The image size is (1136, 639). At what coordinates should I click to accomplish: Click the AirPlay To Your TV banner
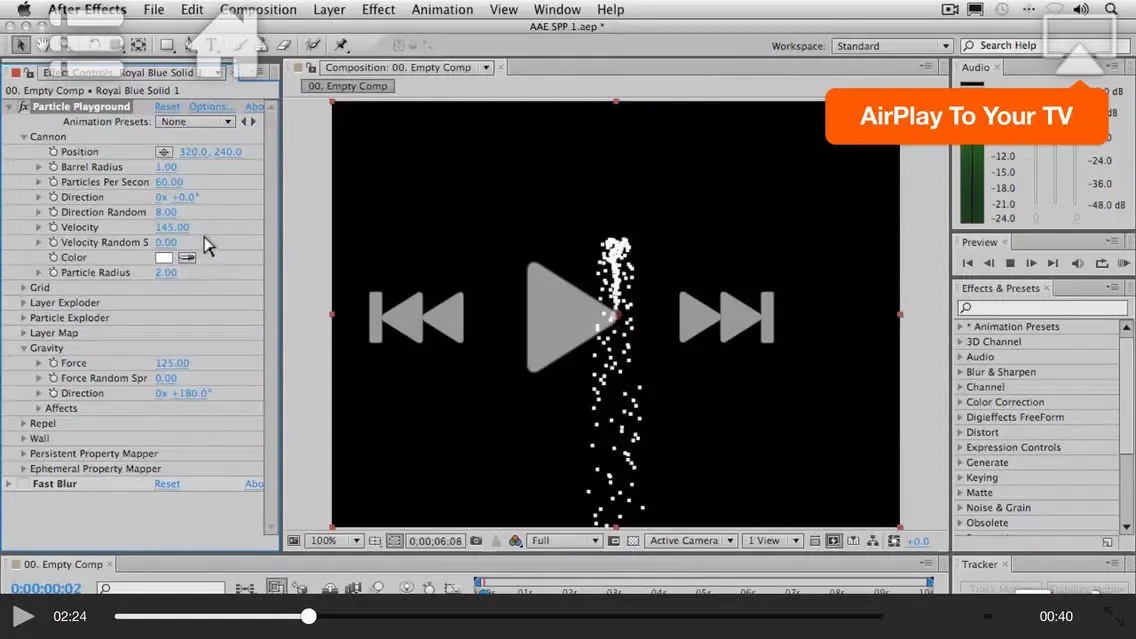966,116
